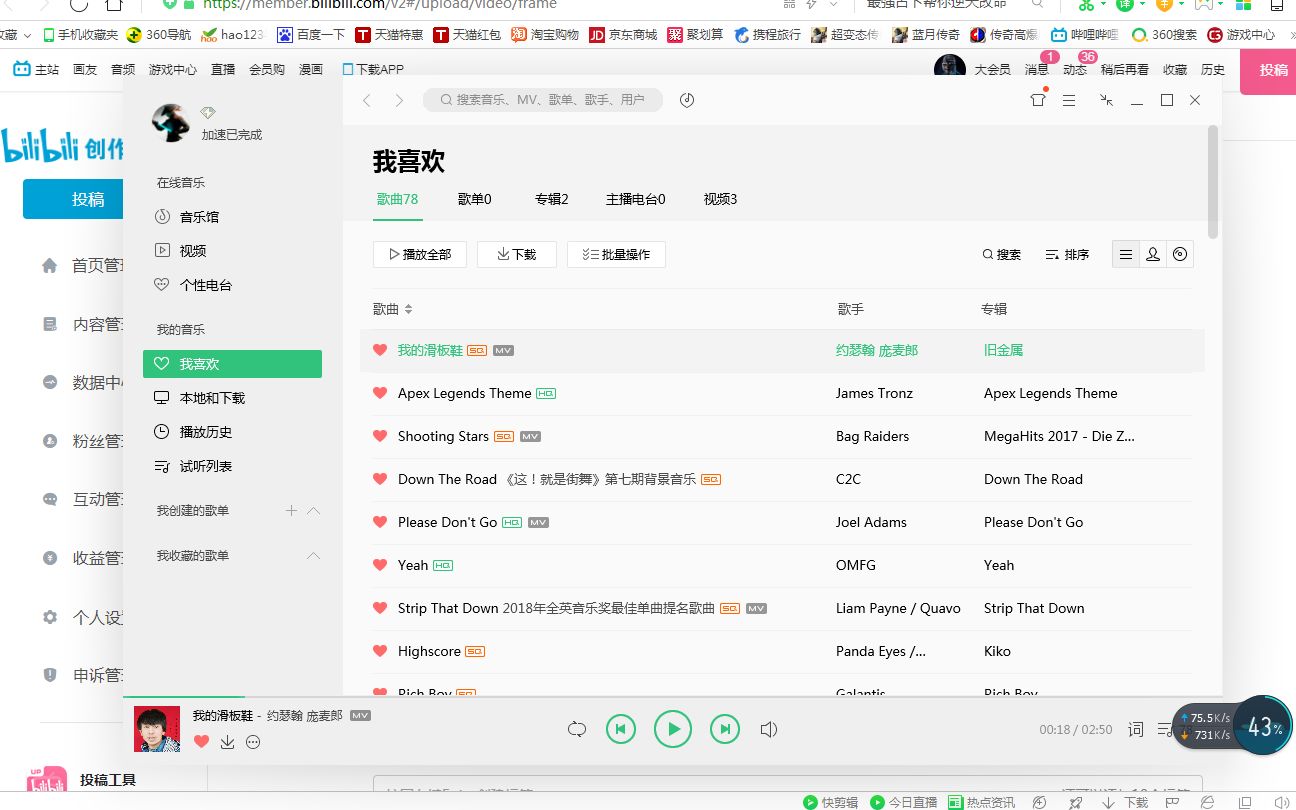Unlike the song 我的滑板鞋 heart

pos(380,350)
